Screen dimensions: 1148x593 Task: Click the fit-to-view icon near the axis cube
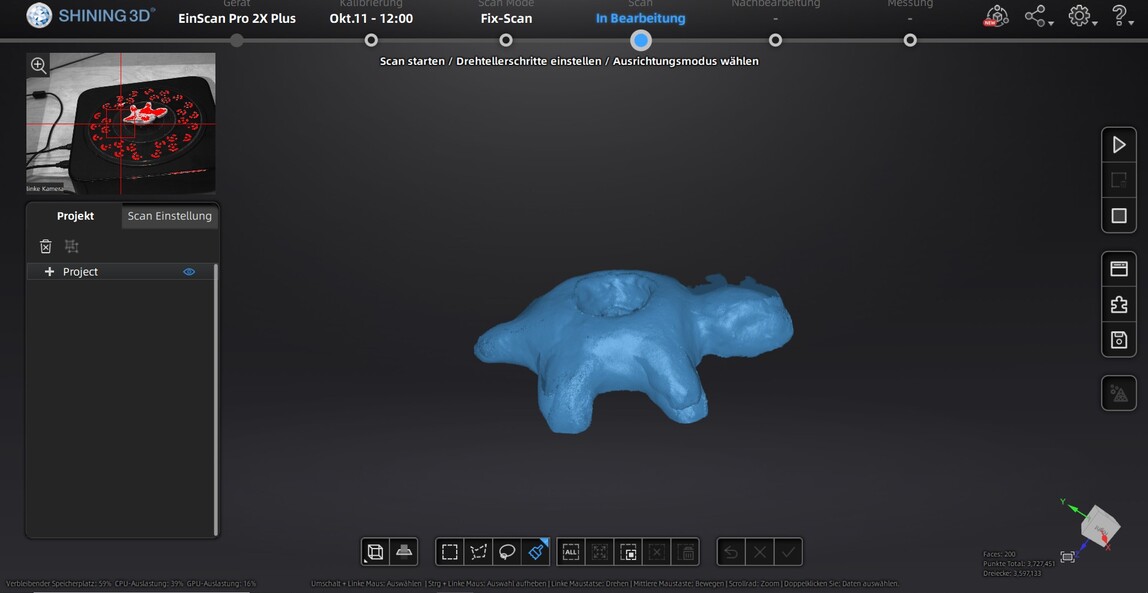click(1067, 557)
